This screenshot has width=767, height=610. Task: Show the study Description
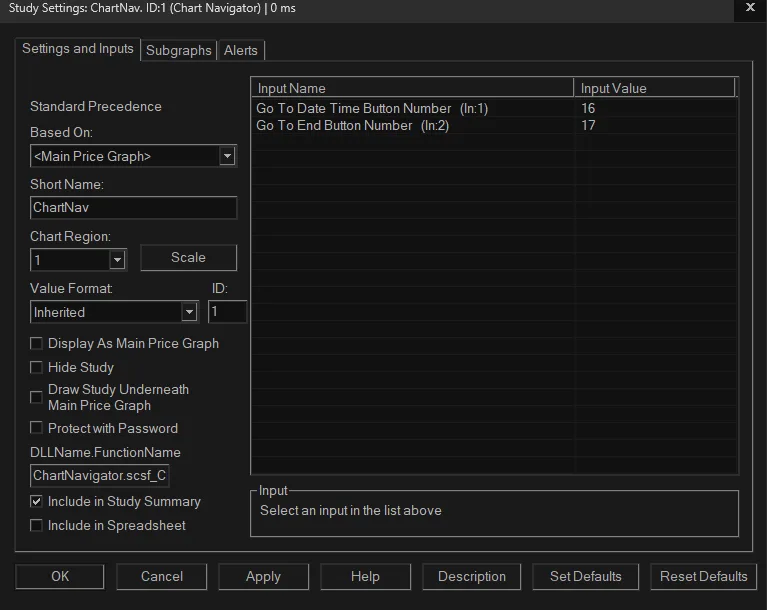click(472, 576)
